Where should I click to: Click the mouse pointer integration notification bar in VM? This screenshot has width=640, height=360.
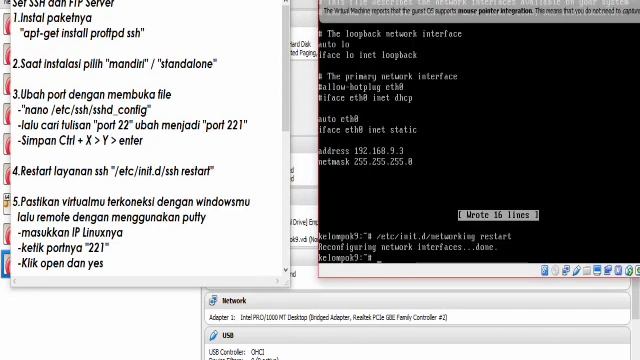(479, 11)
